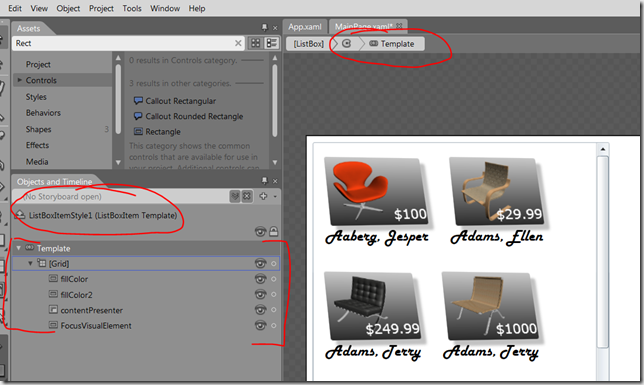
Task: Toggle lock-all header padlock
Action: [274, 232]
